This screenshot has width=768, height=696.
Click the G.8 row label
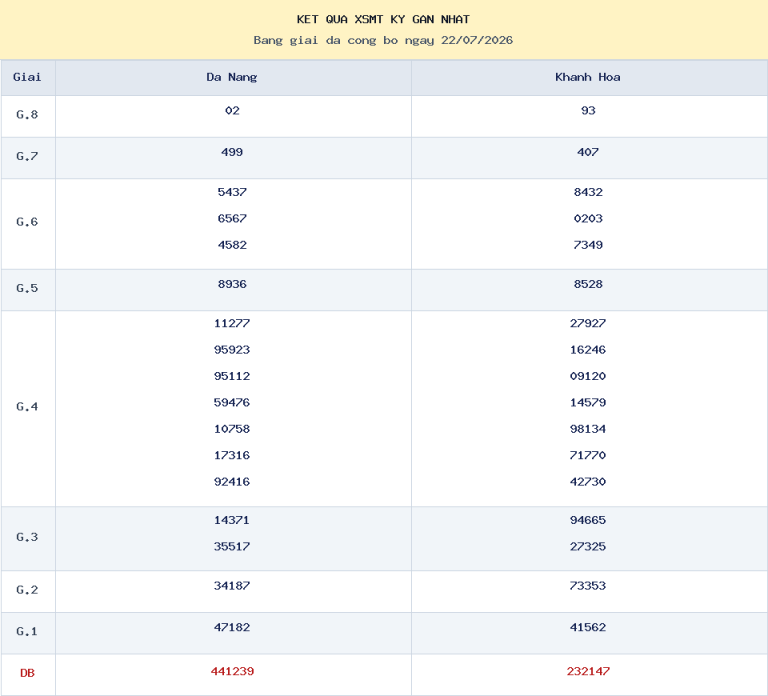[27, 115]
